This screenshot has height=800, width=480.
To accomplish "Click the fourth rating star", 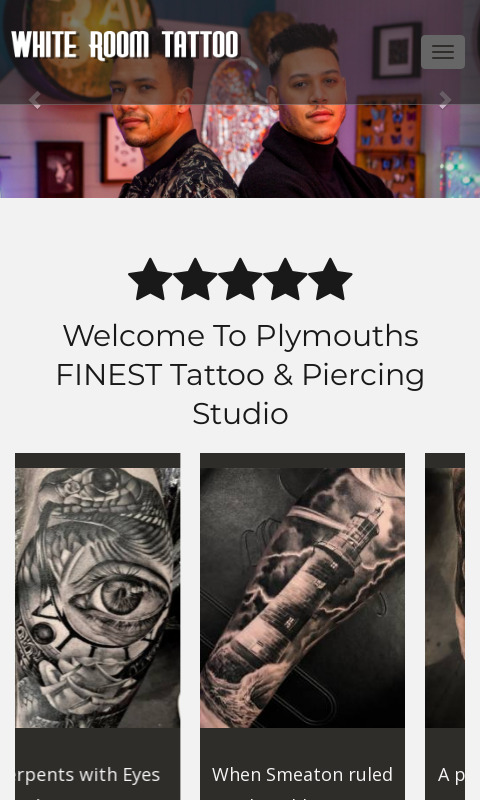I will 285,279.
